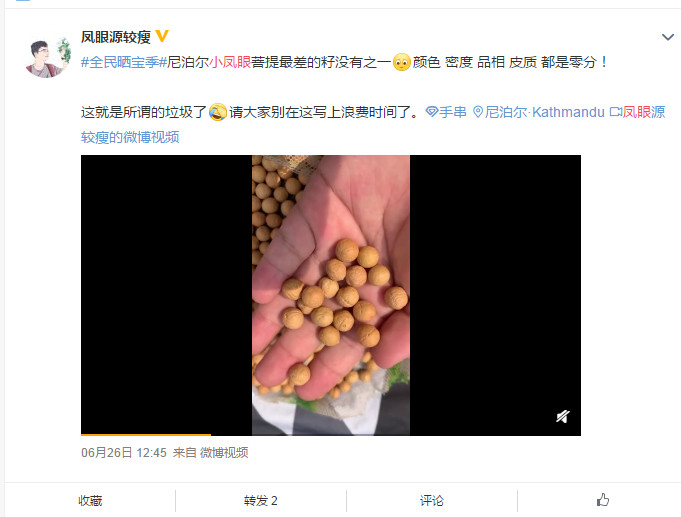Open the 评论 comment section
681x517 pixels.
point(432,500)
